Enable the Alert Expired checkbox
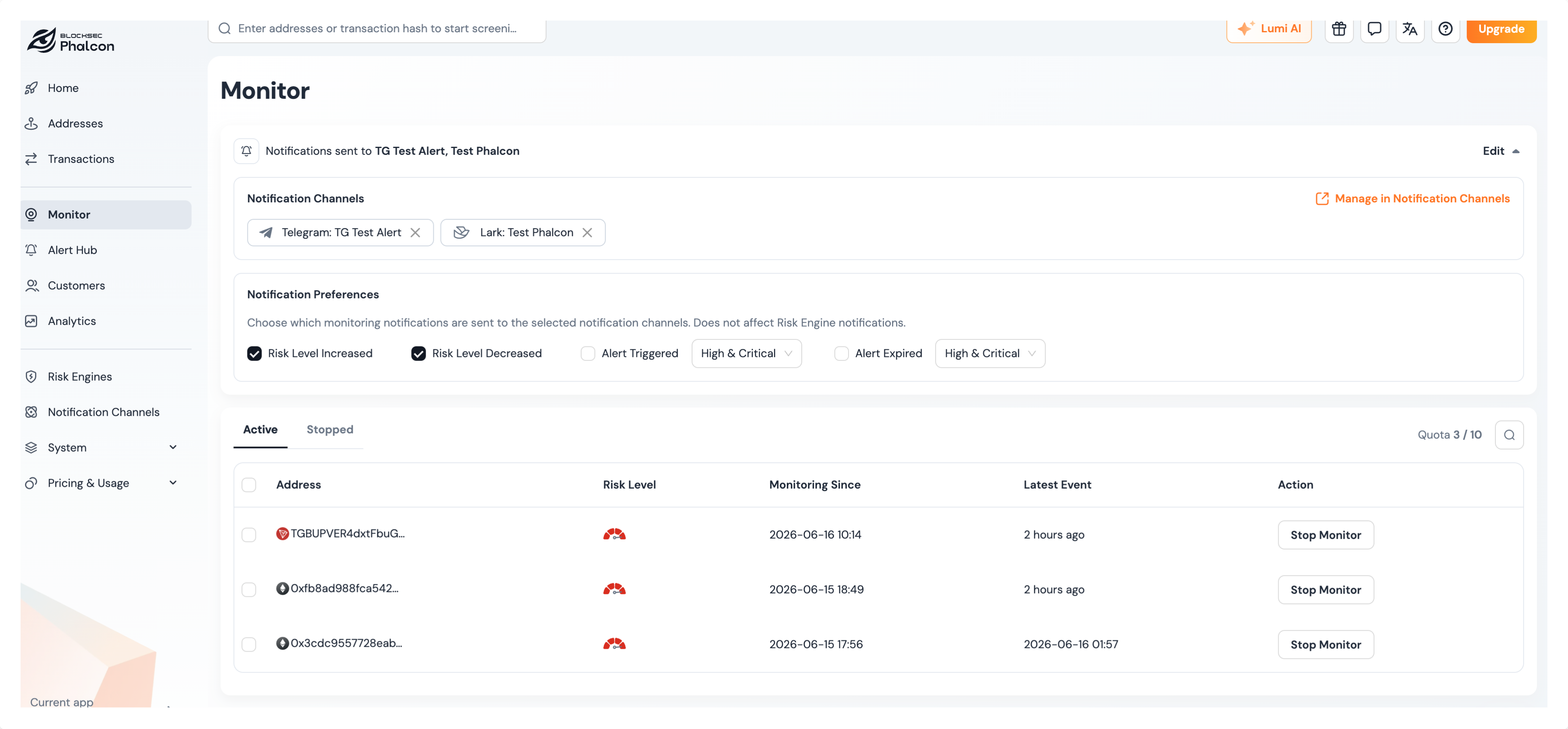Screen dimensions: 1568x729 (841, 354)
